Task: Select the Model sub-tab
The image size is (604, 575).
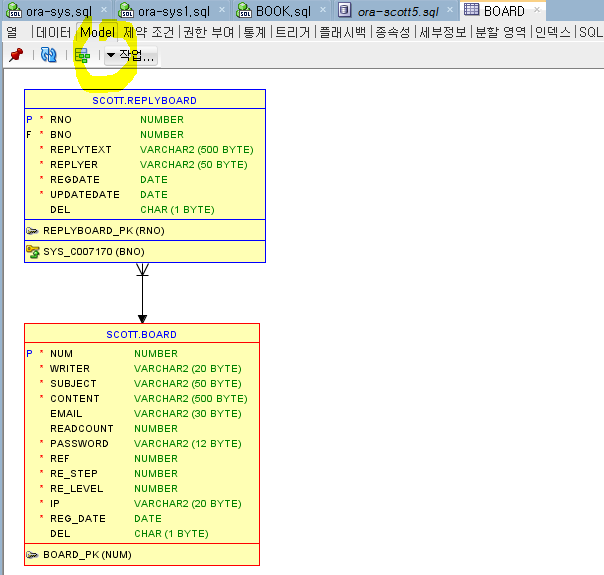Action: click(97, 32)
